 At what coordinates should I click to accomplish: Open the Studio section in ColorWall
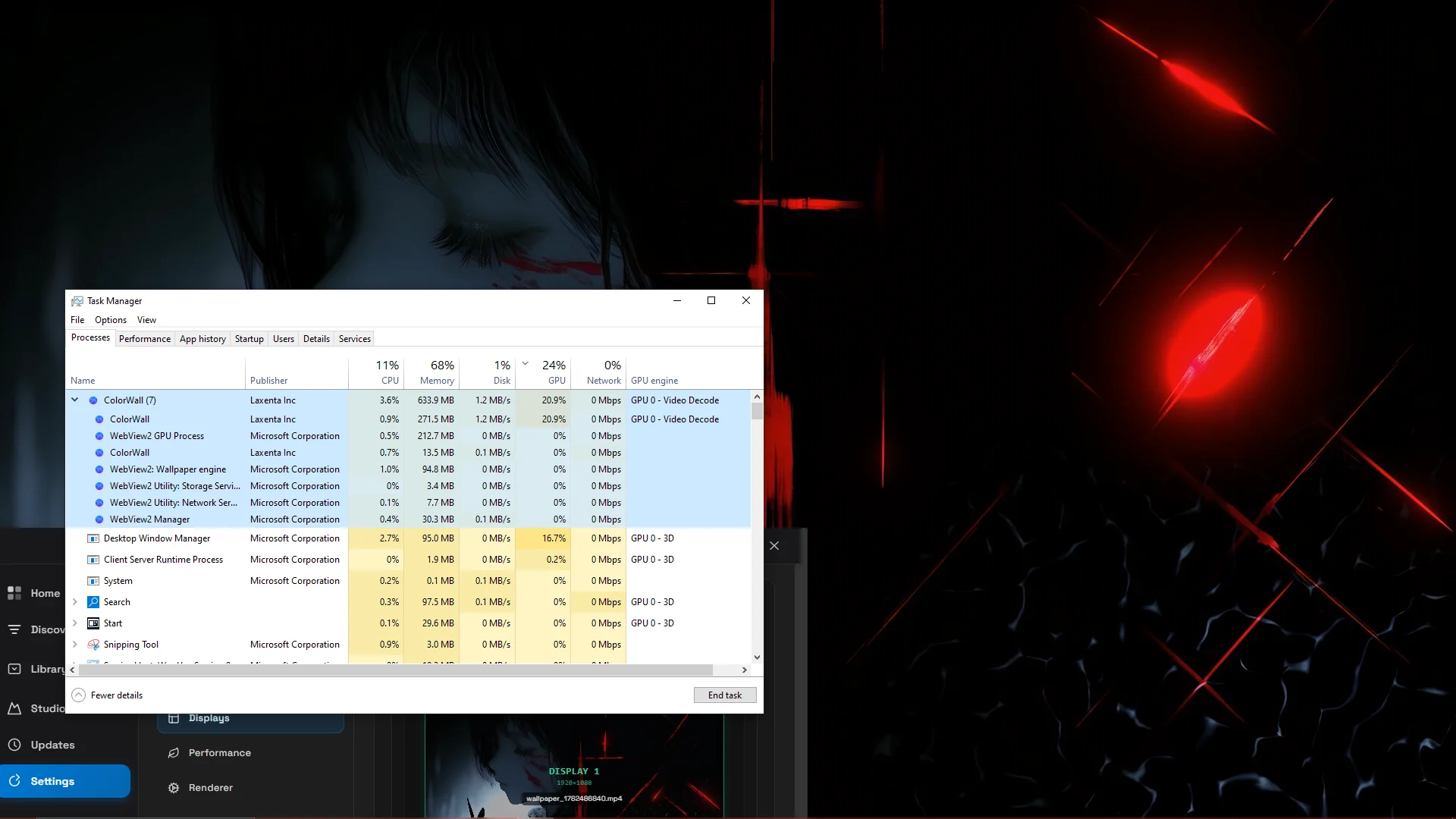tap(36, 708)
